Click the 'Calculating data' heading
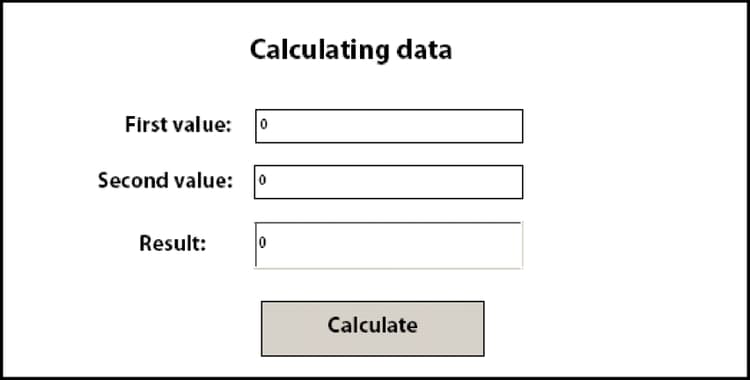The width and height of the screenshot is (750, 380). pyautogui.click(x=351, y=50)
